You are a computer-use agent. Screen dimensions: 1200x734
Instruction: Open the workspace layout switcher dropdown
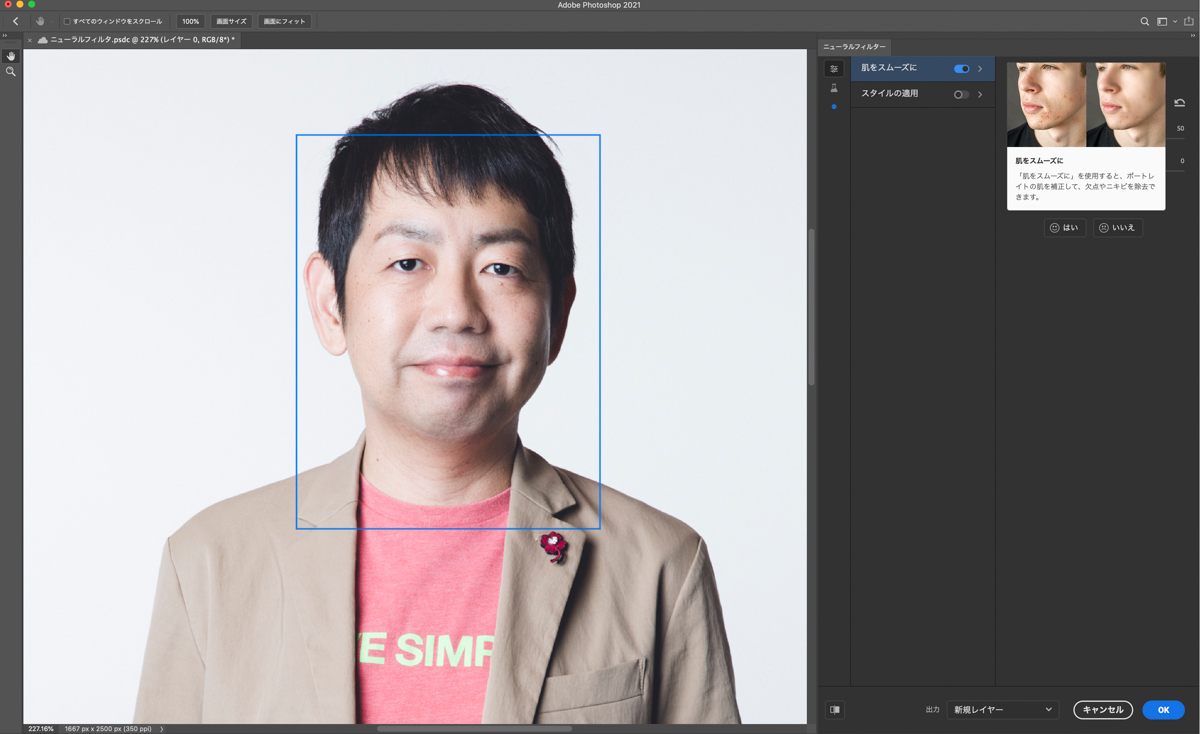tap(1165, 21)
